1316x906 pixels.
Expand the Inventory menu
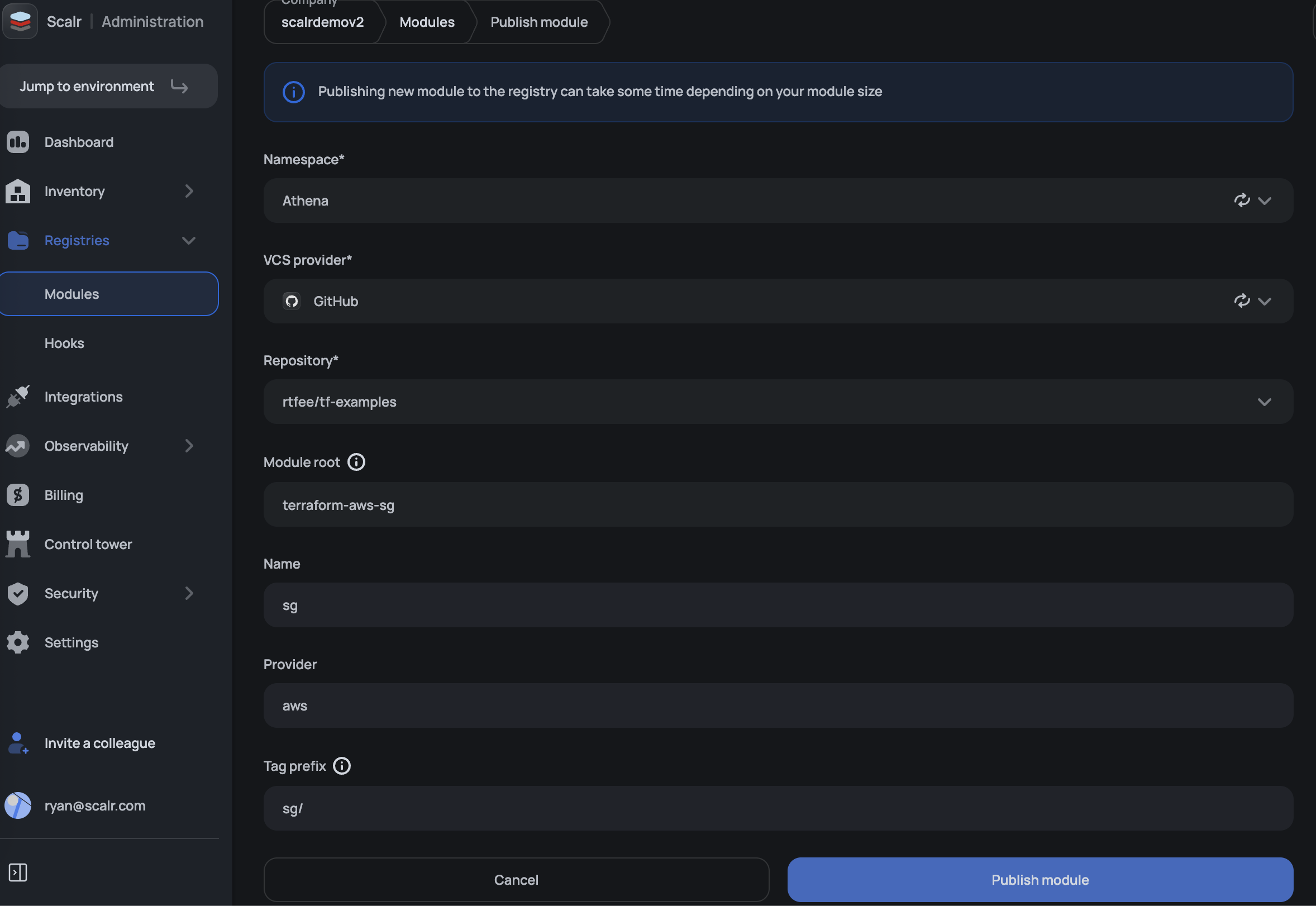[x=189, y=191]
